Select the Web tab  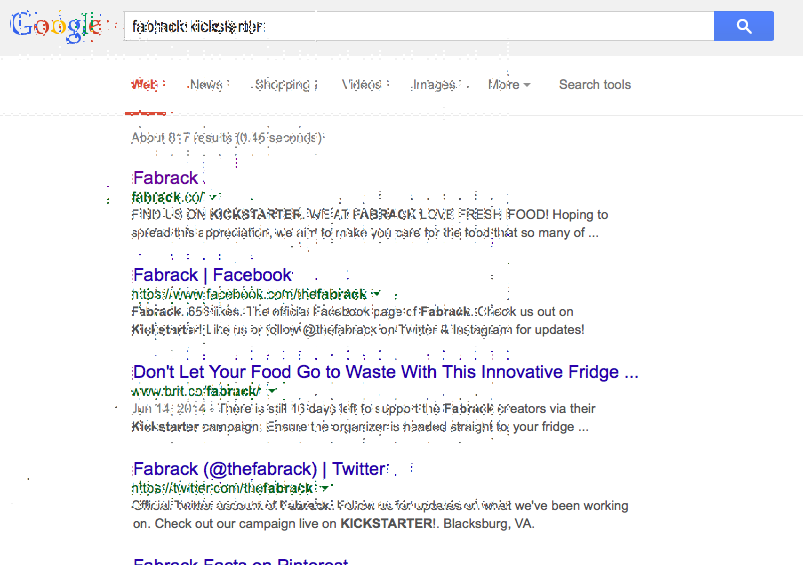[x=144, y=85]
